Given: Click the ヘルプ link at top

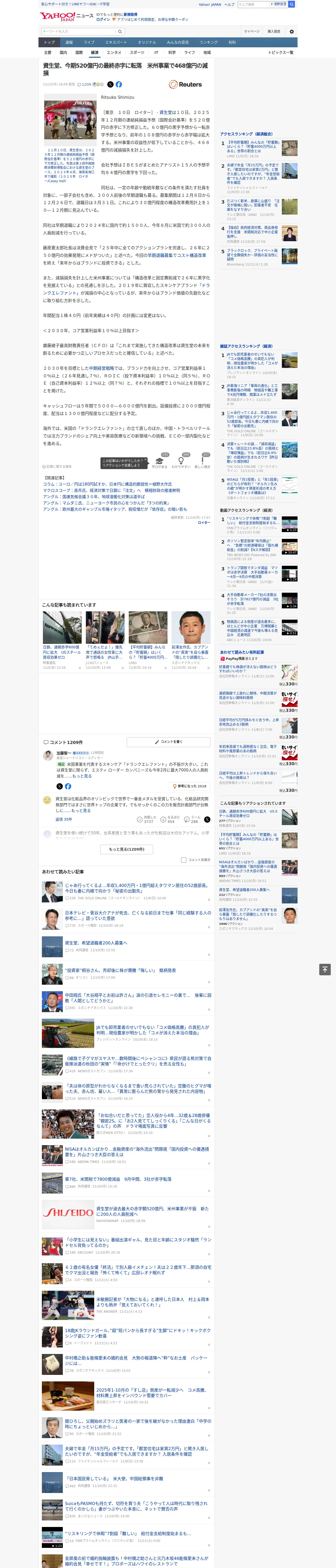Looking at the screenshot, I should 229,4.
